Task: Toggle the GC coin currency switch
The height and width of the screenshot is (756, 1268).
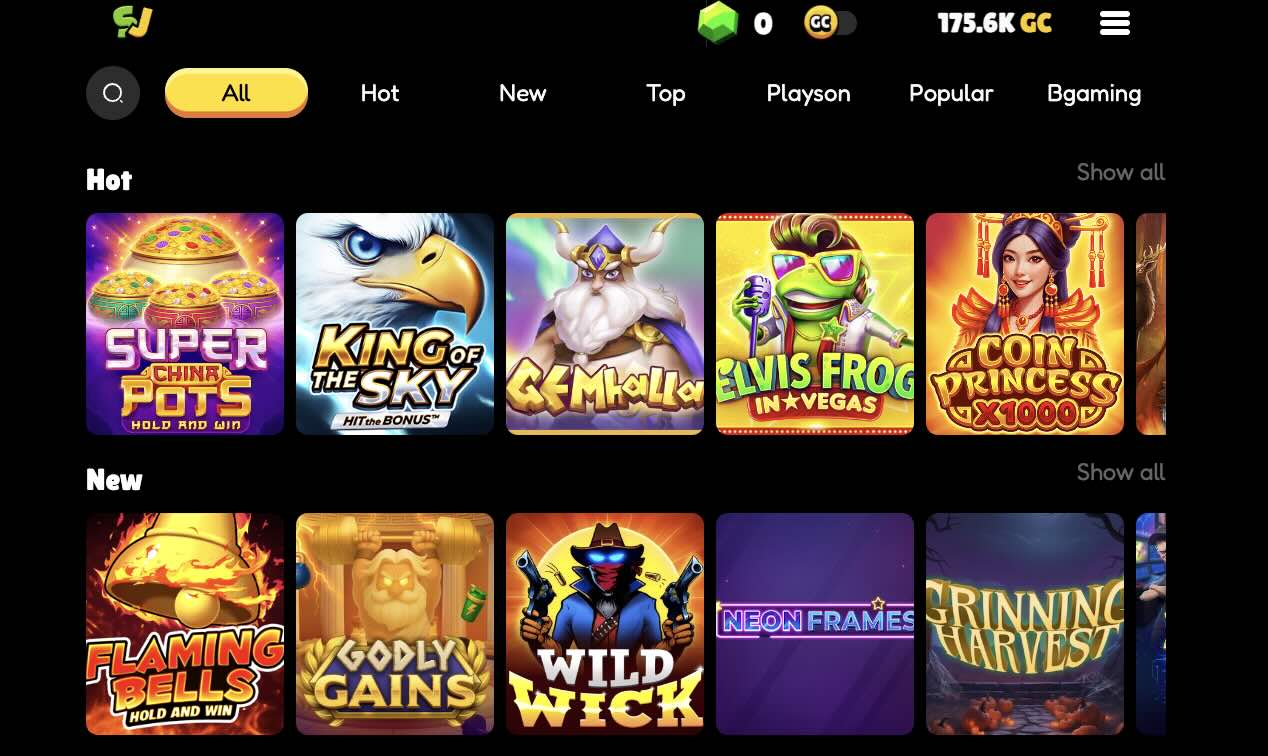Action: pyautogui.click(x=831, y=23)
